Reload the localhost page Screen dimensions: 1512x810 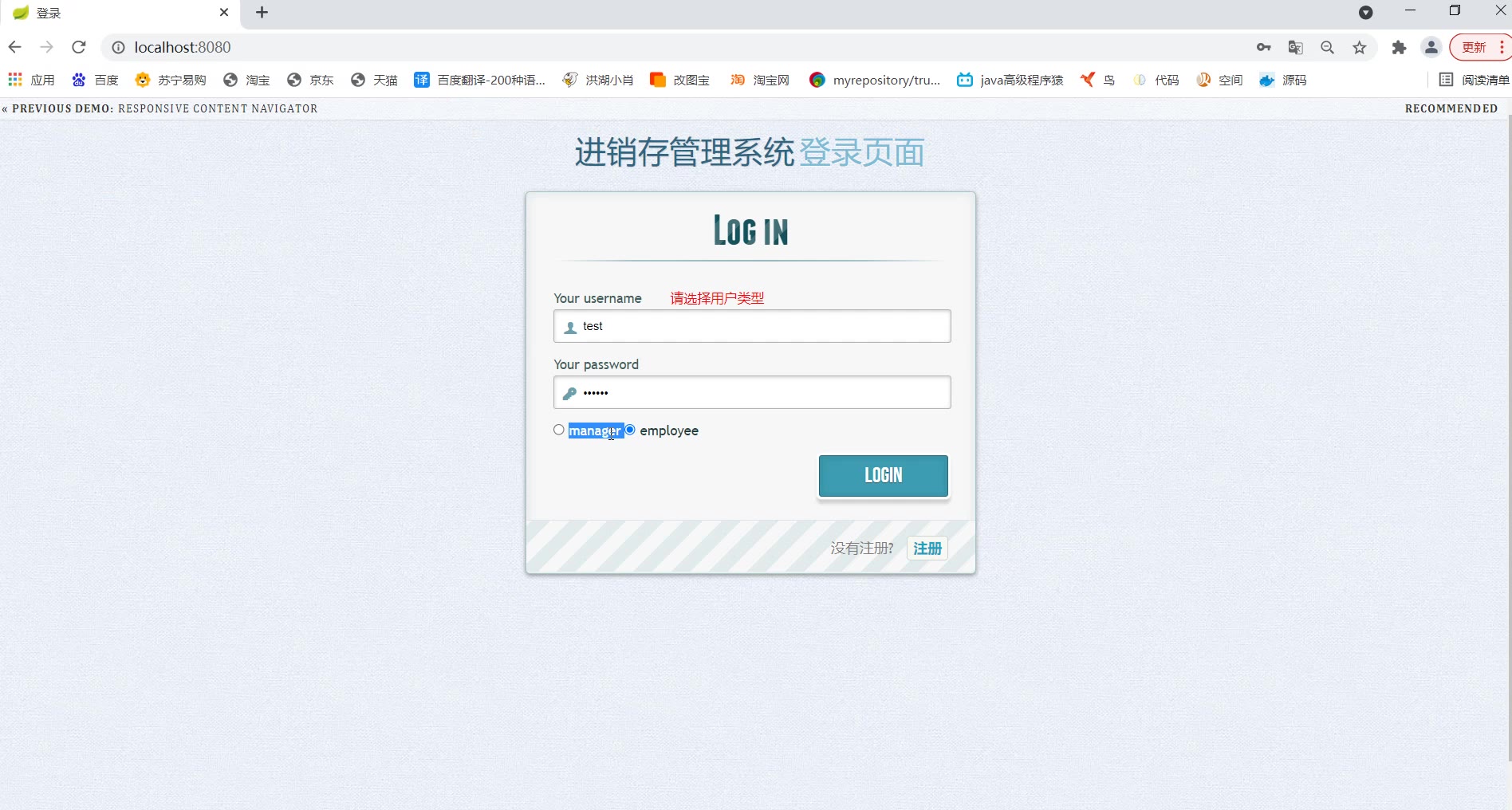[78, 47]
